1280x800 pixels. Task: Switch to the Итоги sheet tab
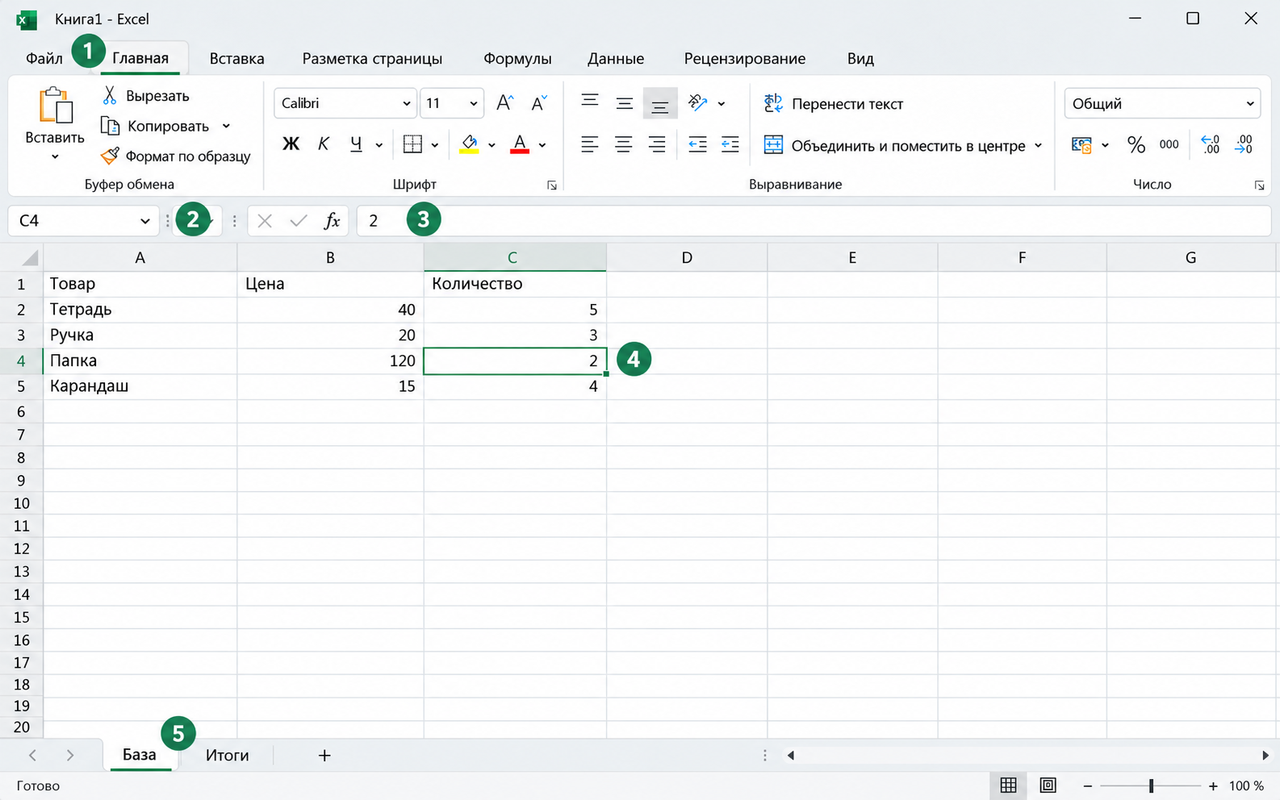click(x=227, y=755)
